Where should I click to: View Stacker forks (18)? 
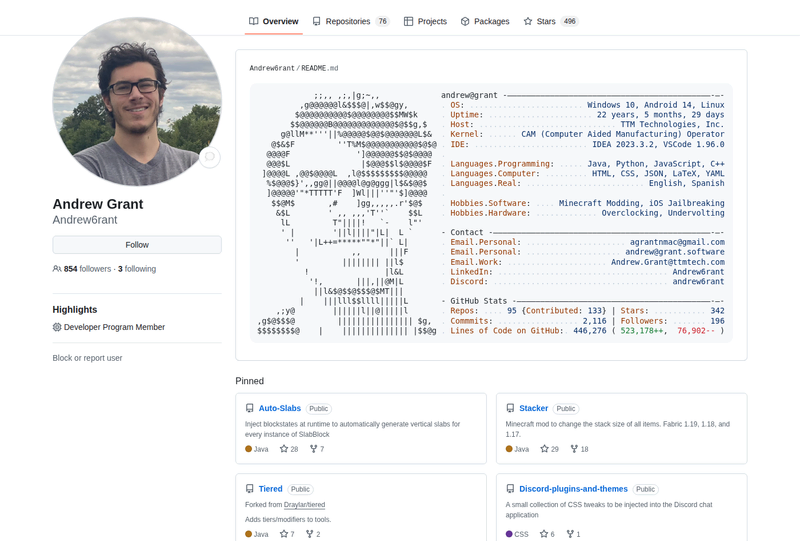[x=580, y=449]
